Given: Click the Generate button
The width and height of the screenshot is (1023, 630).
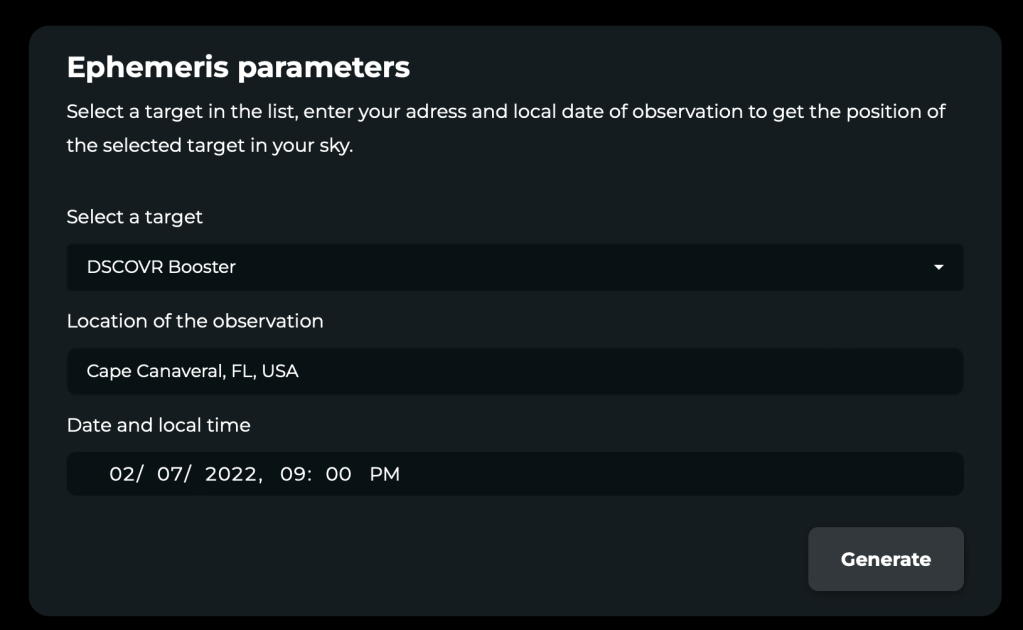Looking at the screenshot, I should point(885,559).
